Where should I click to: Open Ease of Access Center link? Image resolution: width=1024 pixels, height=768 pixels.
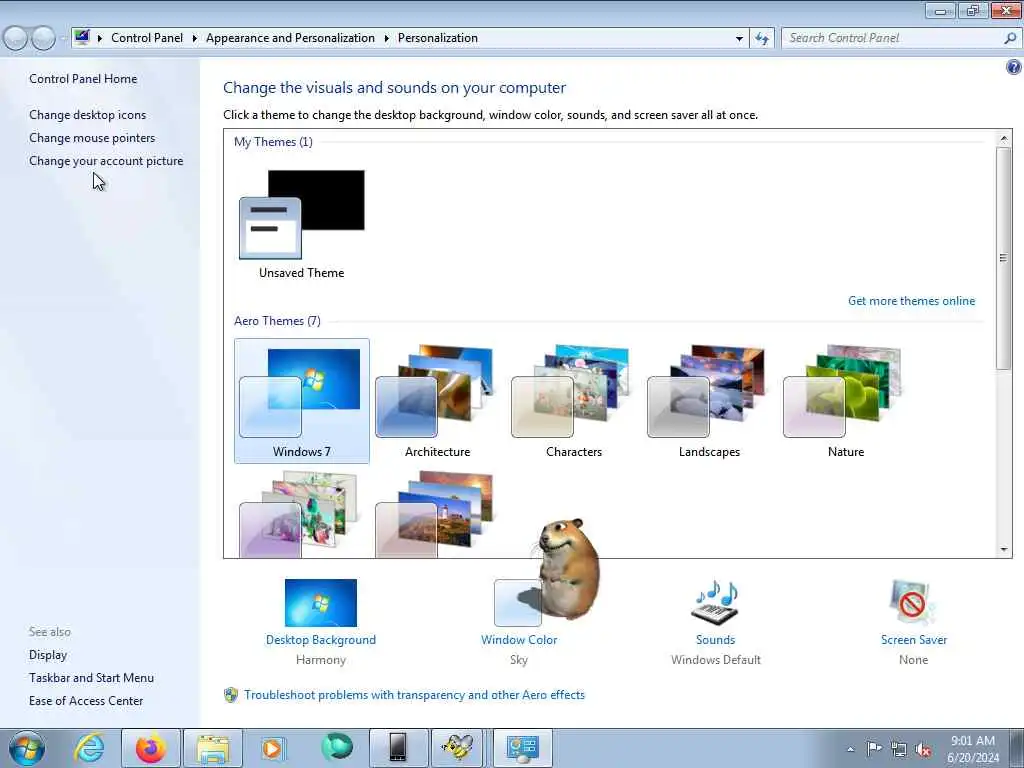(x=86, y=701)
